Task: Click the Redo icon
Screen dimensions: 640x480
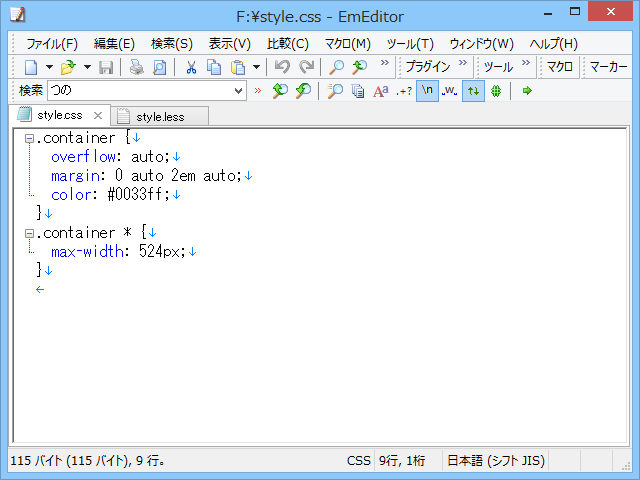Action: pos(307,67)
